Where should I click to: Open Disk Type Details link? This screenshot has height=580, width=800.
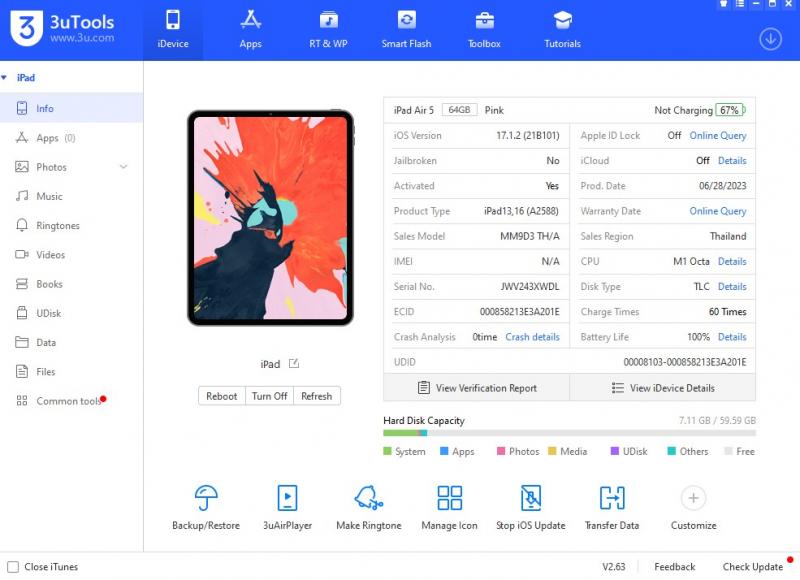732,287
